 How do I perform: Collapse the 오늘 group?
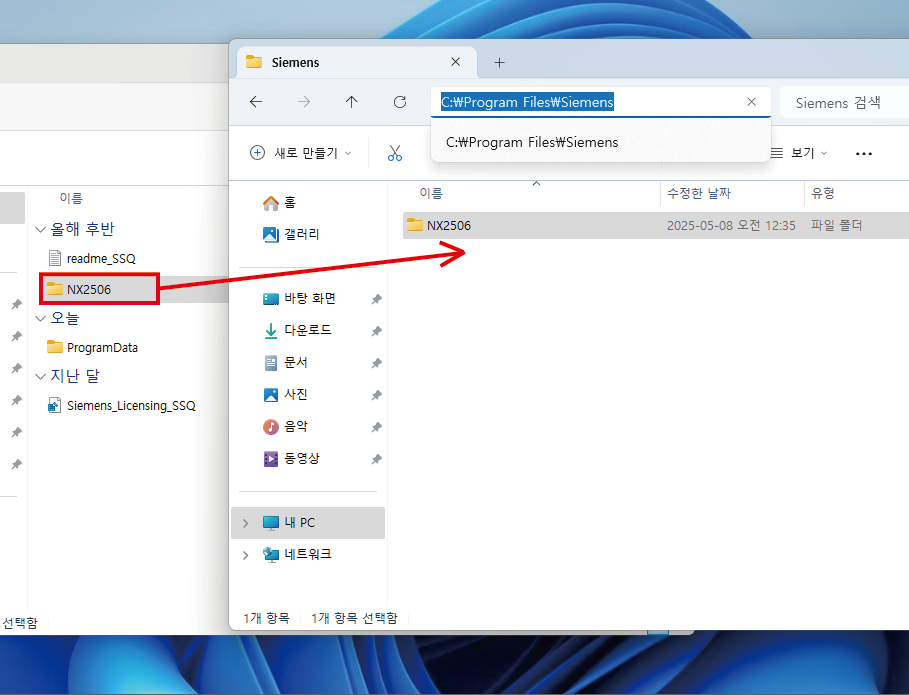[x=40, y=318]
